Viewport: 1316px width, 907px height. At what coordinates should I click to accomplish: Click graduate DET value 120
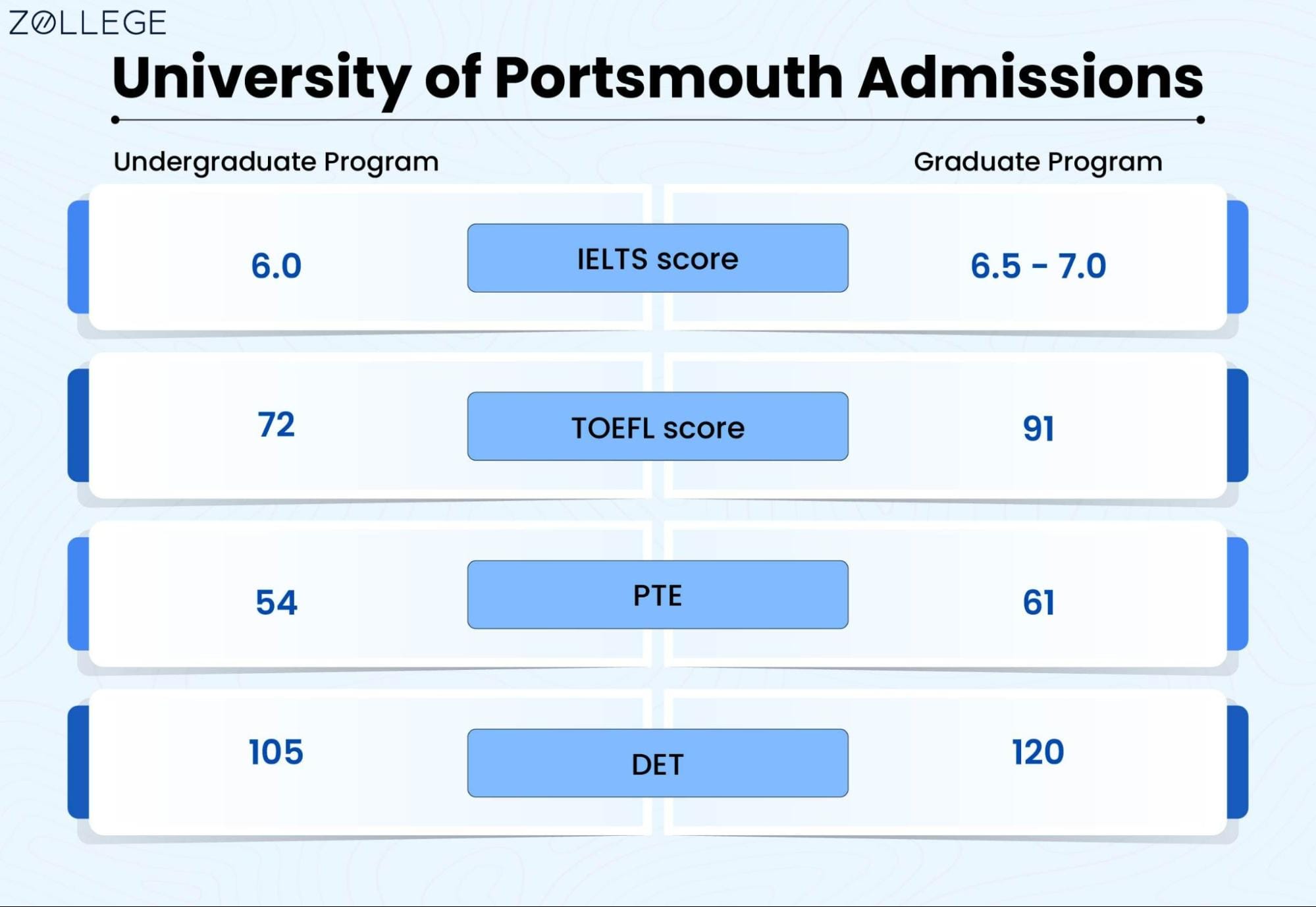pos(1038,752)
